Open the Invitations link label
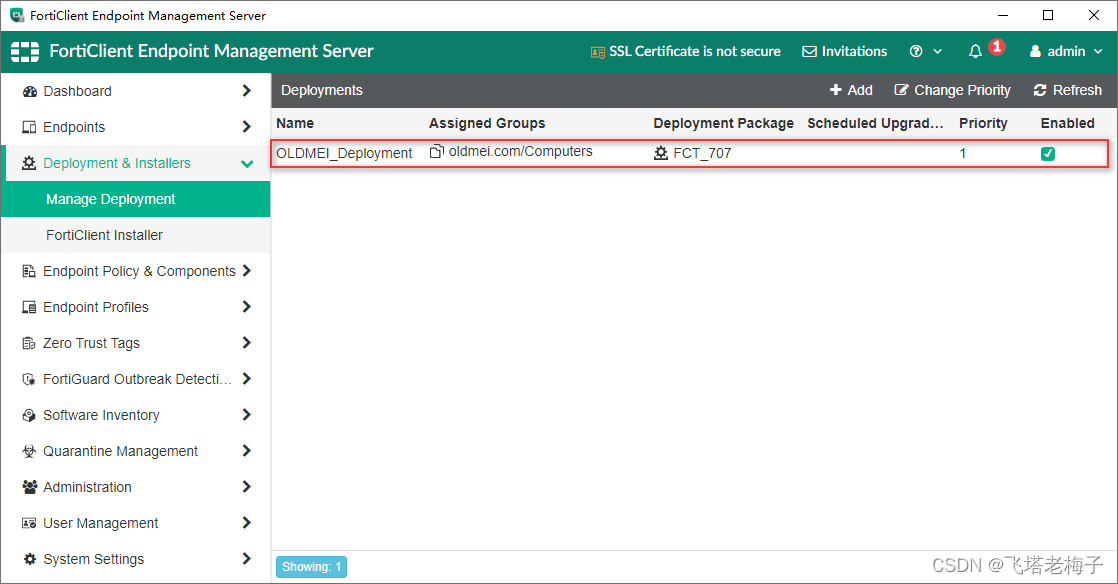This screenshot has width=1118, height=584. click(854, 51)
